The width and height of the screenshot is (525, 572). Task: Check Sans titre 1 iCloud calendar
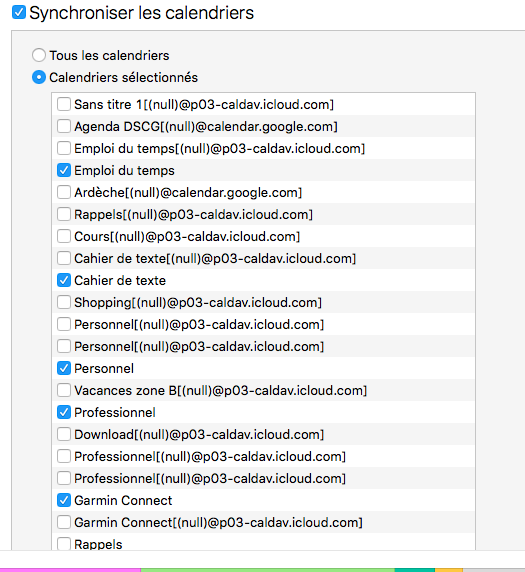click(64, 104)
